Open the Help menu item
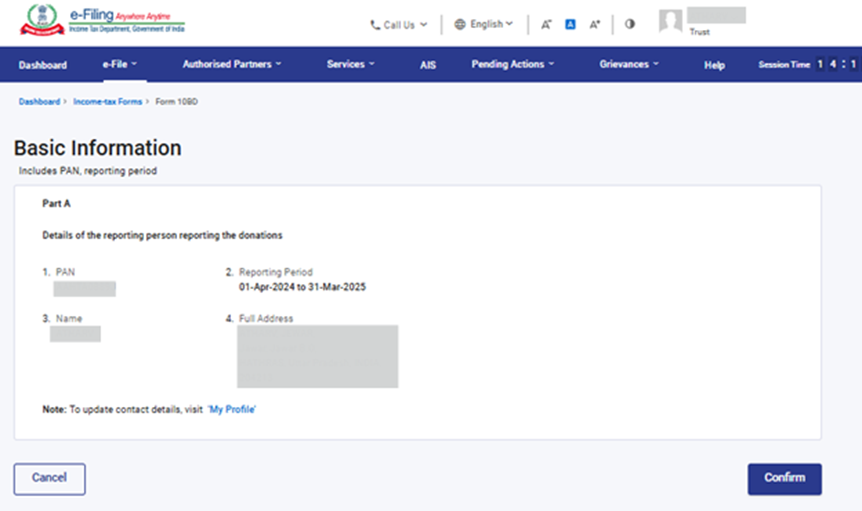The height and width of the screenshot is (511, 862). coord(714,65)
